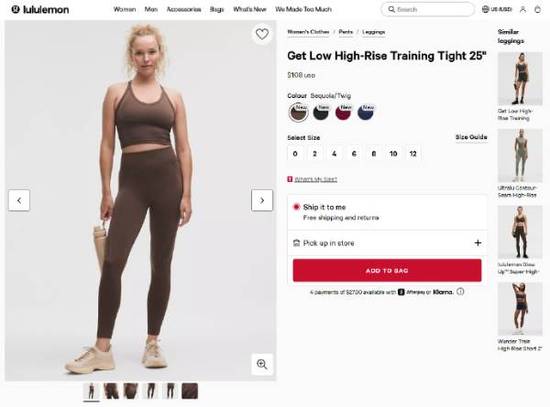Select size 6

(354, 154)
